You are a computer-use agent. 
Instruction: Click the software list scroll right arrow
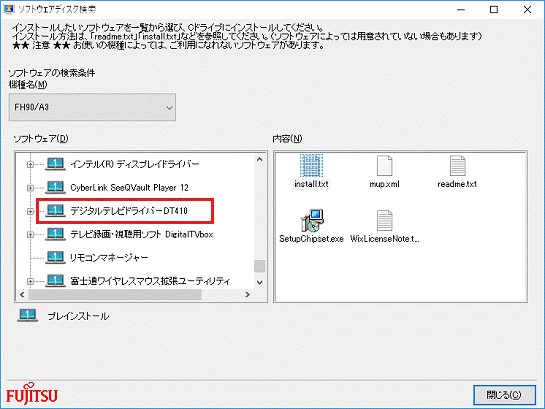pyautogui.click(x=247, y=295)
